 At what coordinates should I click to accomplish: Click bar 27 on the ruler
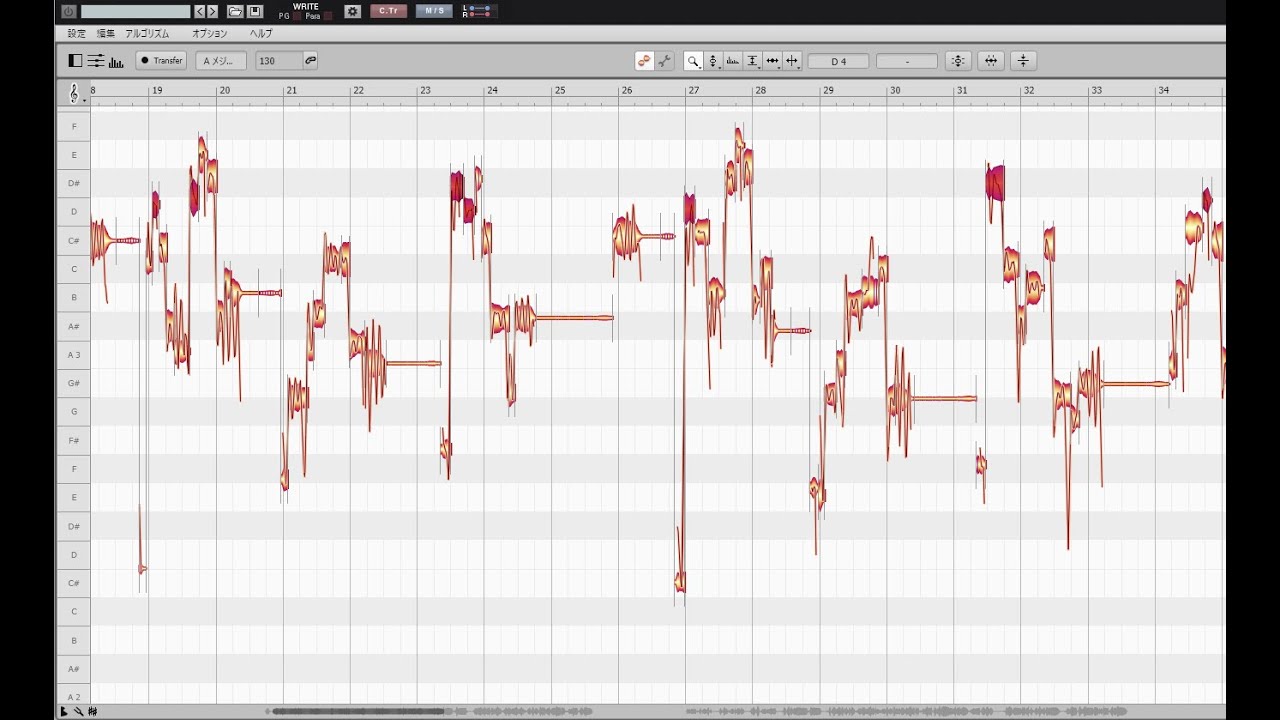pyautogui.click(x=694, y=91)
